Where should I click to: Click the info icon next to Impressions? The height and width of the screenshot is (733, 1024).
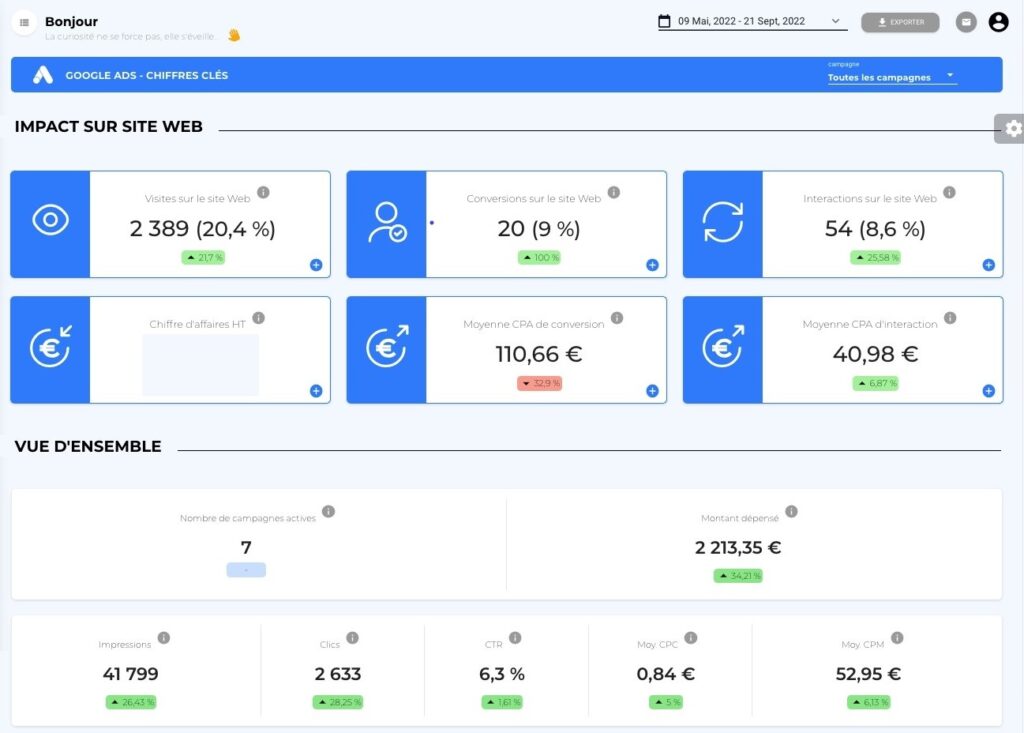pos(165,636)
